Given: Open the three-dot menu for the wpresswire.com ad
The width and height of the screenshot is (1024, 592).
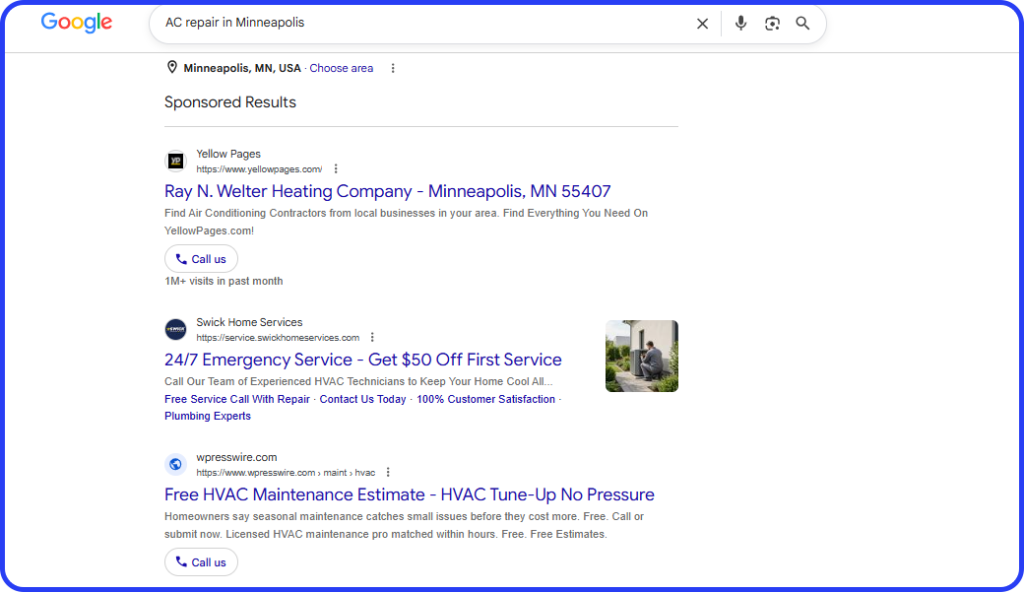Looking at the screenshot, I should (388, 472).
